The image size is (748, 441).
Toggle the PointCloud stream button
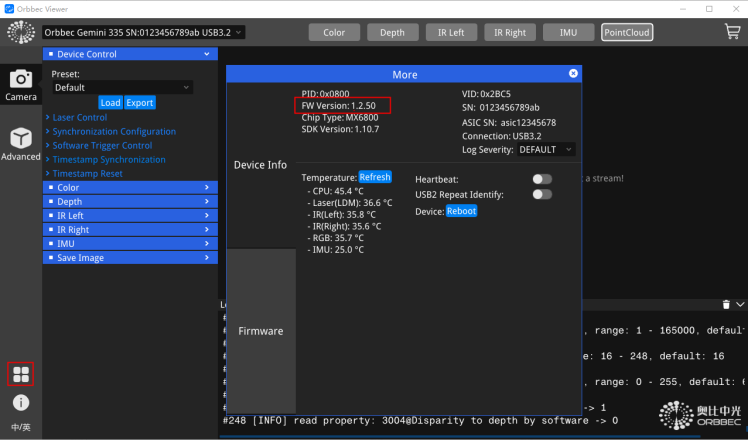pyautogui.click(x=627, y=32)
